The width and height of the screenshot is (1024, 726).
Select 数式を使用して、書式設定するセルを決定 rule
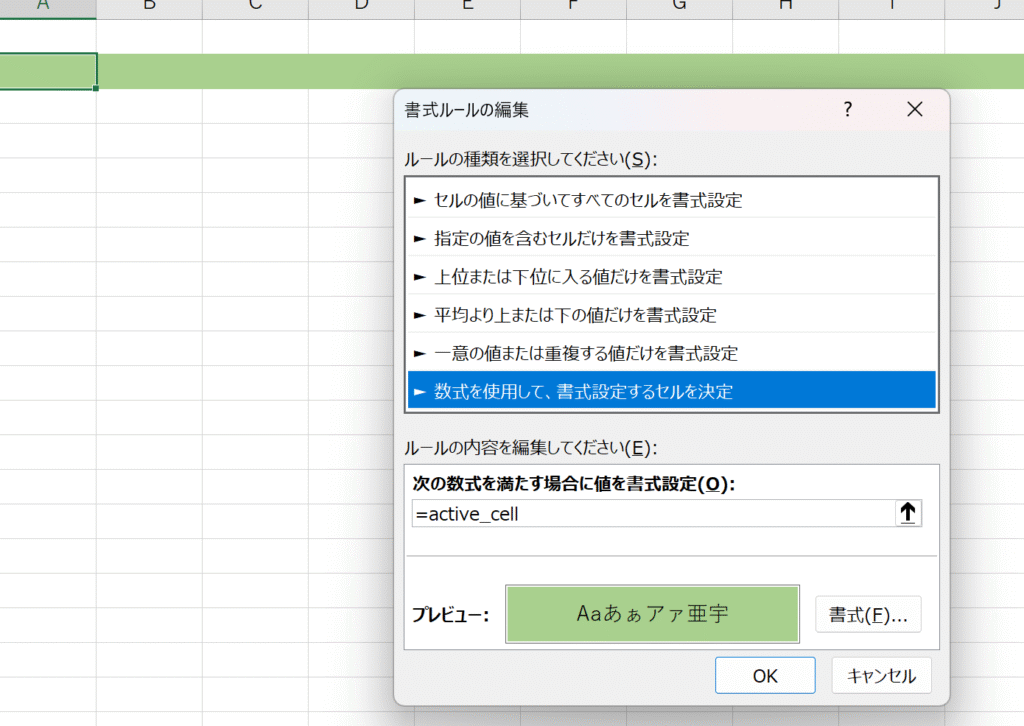[x=583, y=391]
